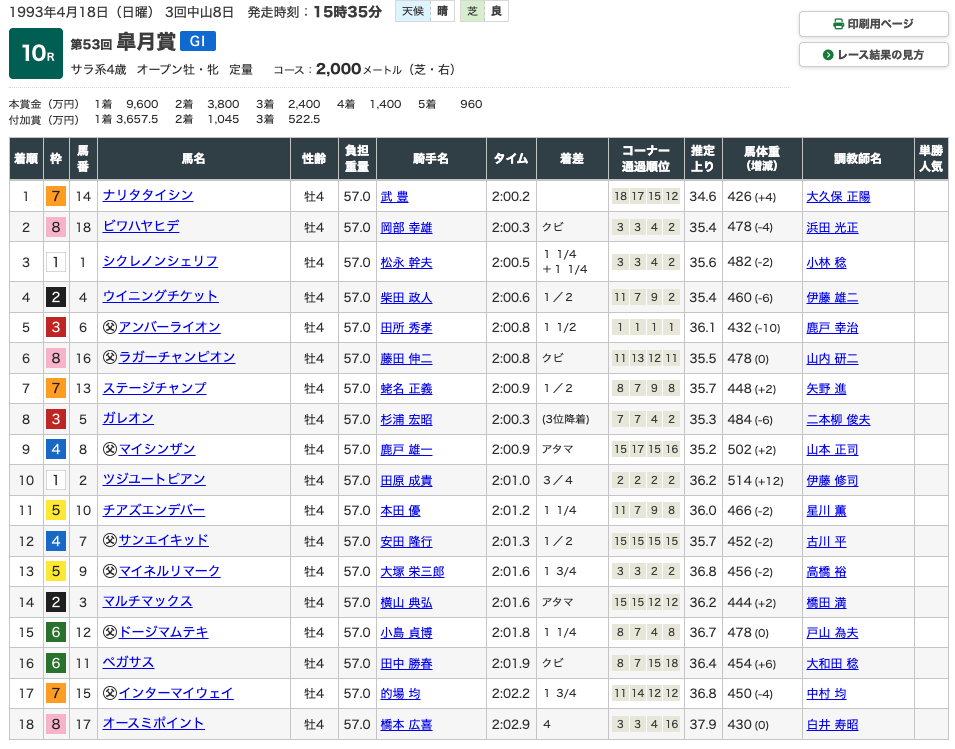
Task: Click the レース結果の見方 button
Action: click(x=874, y=55)
